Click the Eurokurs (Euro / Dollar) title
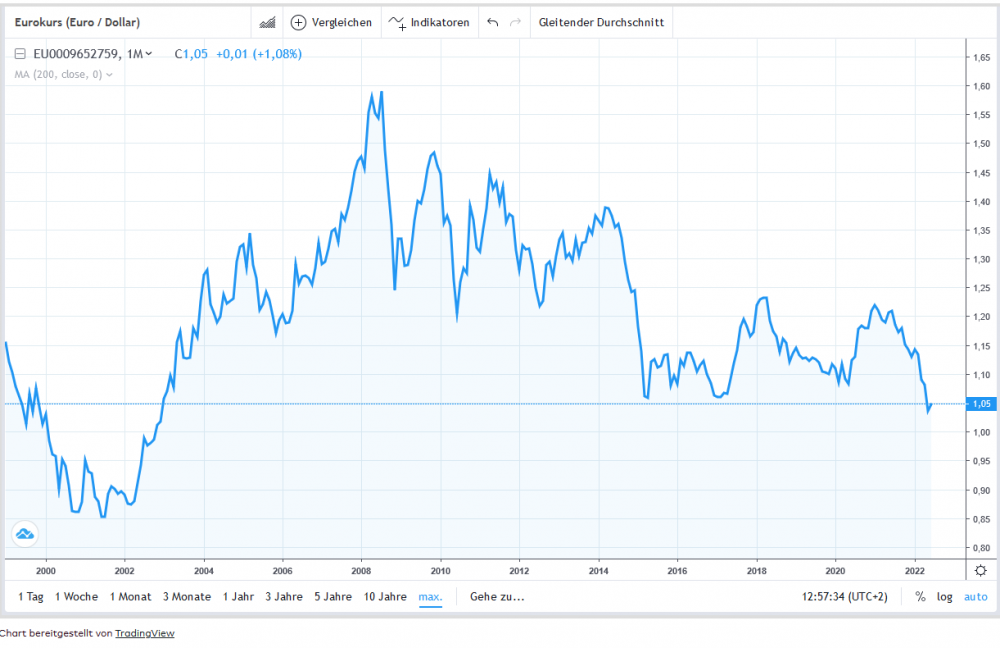Viewport: 1000px width, 648px height. click(x=77, y=22)
